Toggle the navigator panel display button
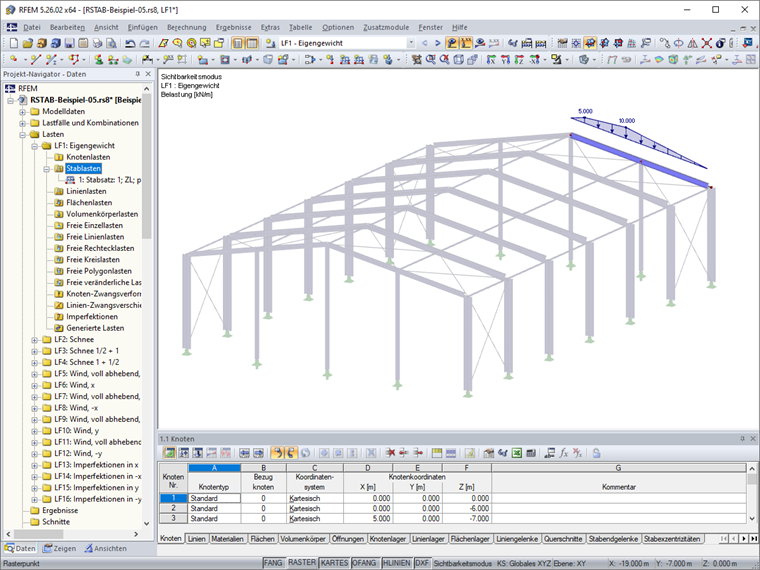The width and height of the screenshot is (760, 570). (x=238, y=43)
